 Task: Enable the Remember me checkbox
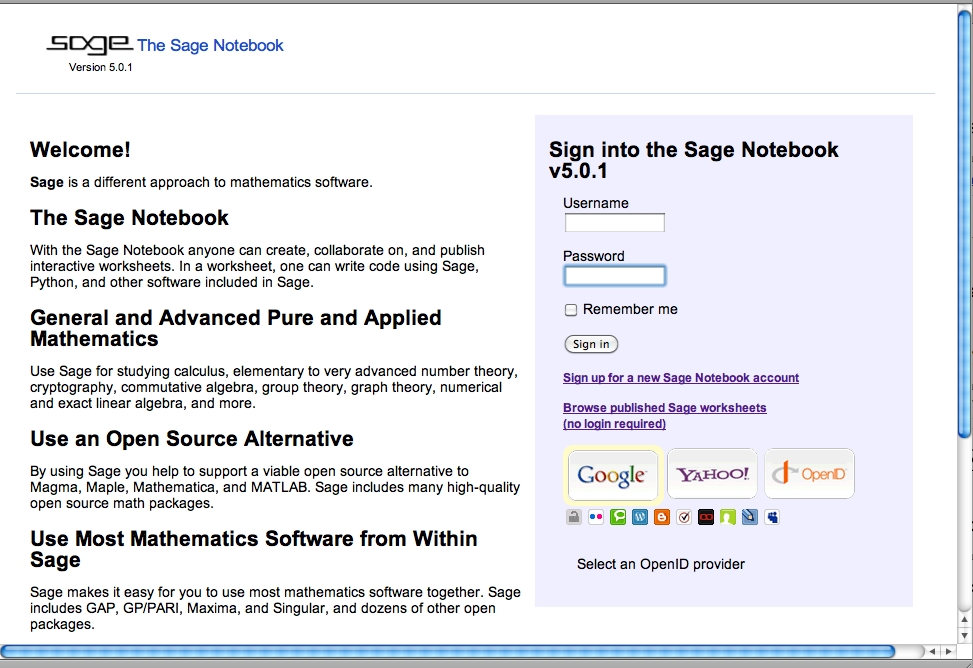click(x=571, y=310)
